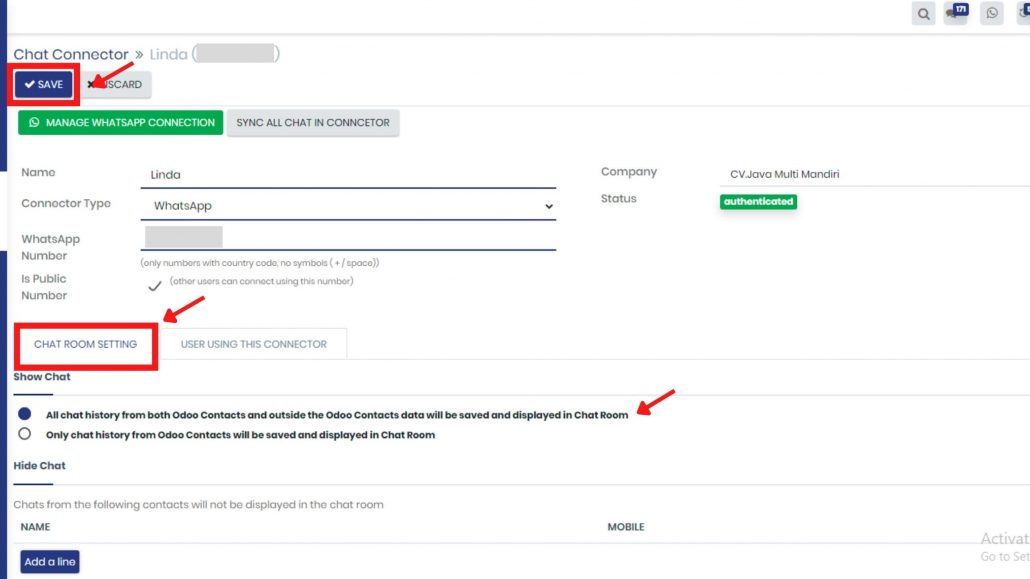Screen dimensions: 1030x579
Task: Open the search icon in top bar
Action: point(923,13)
